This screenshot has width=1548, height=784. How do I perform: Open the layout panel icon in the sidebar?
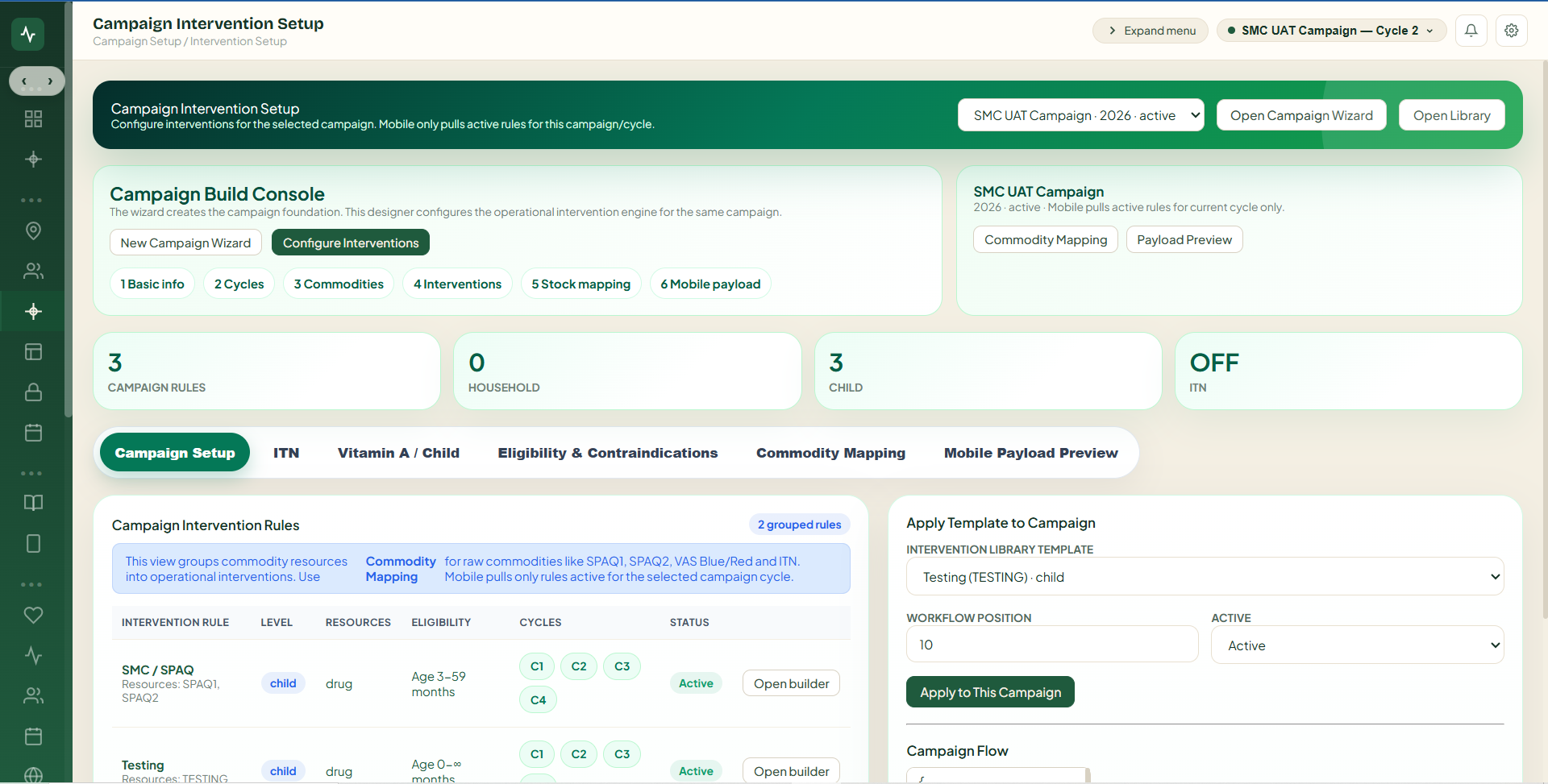(x=33, y=351)
